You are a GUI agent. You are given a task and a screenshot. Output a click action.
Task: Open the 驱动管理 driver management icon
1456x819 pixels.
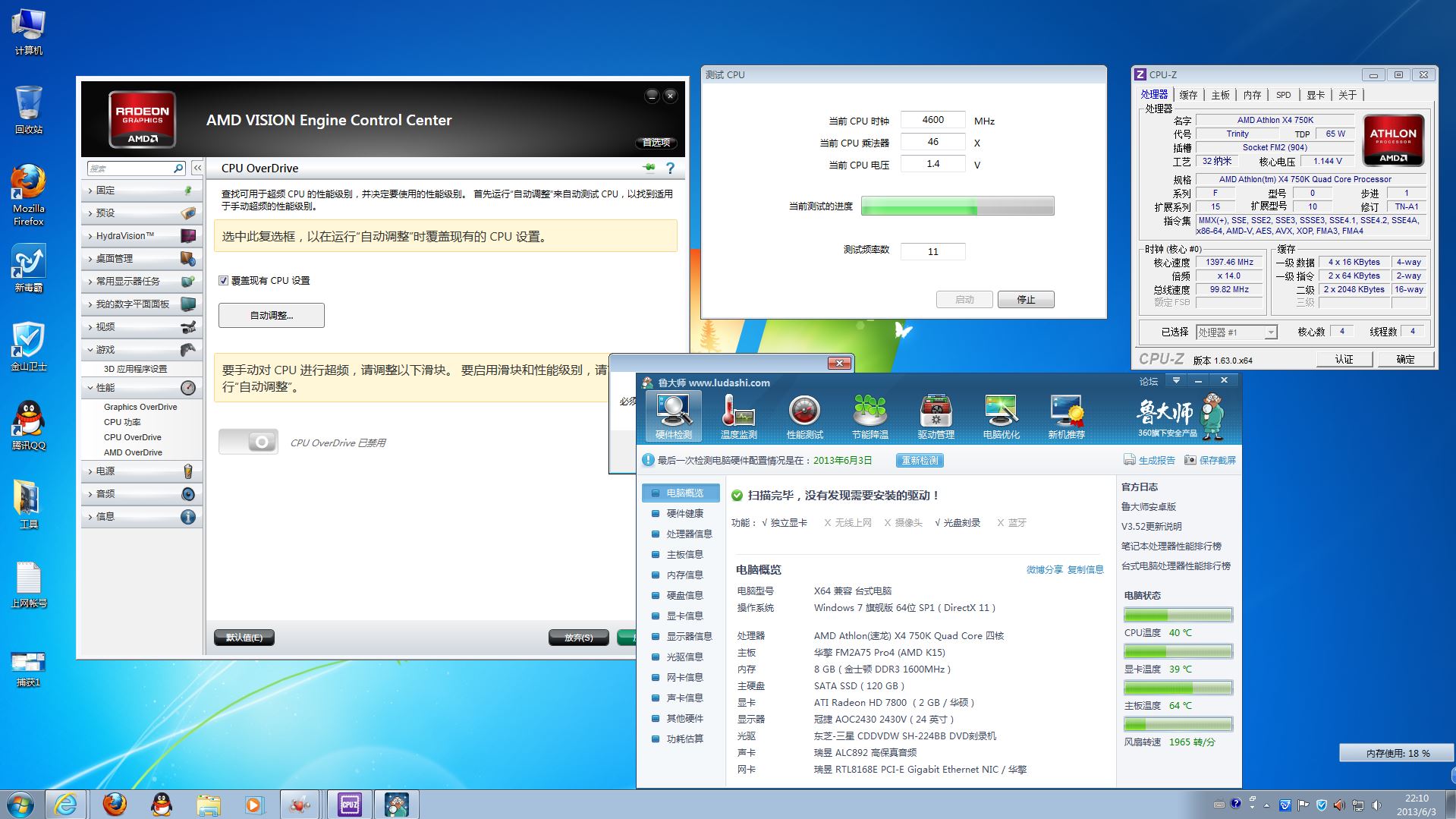pos(936,416)
